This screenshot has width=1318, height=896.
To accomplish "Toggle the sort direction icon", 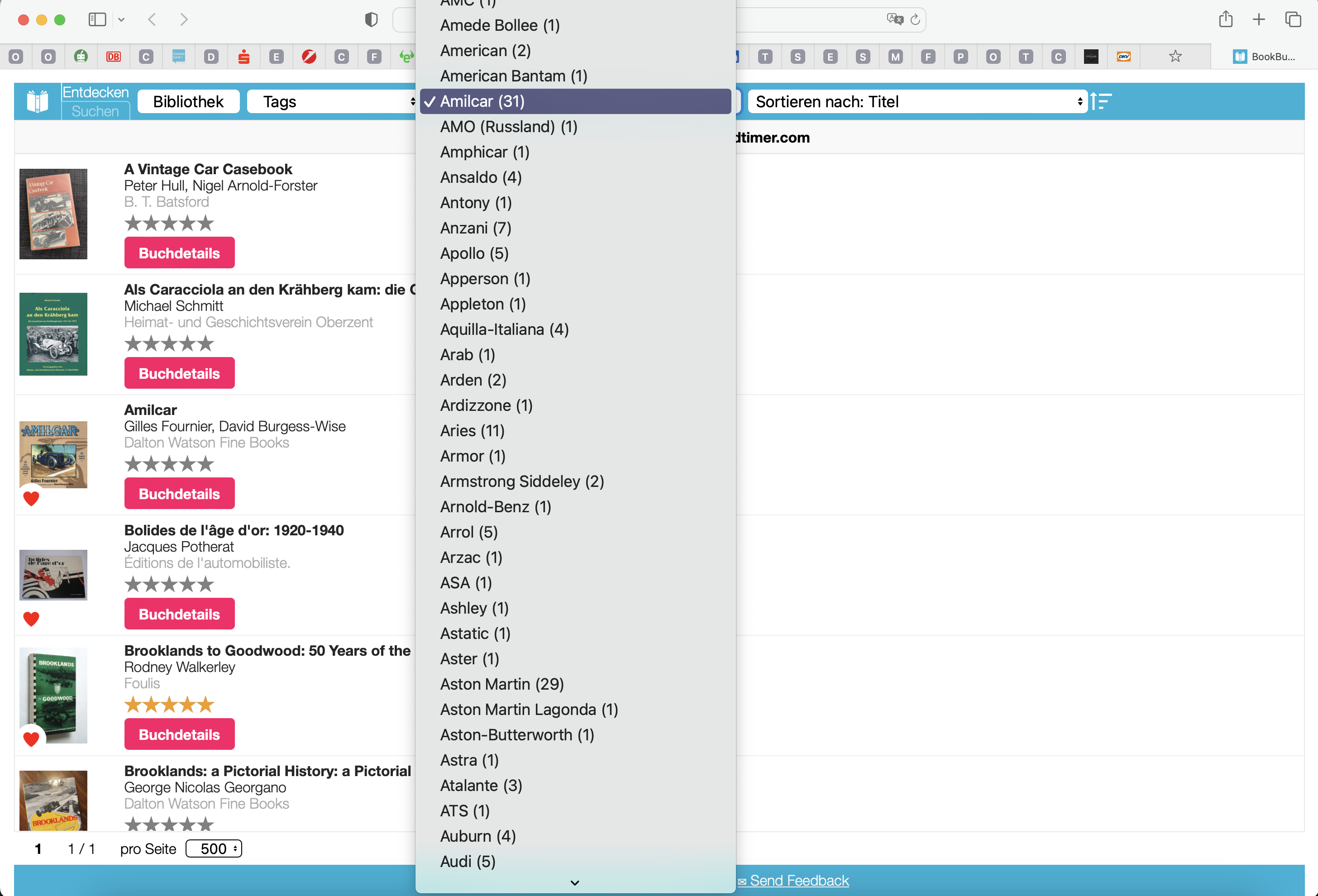I will click(1101, 101).
